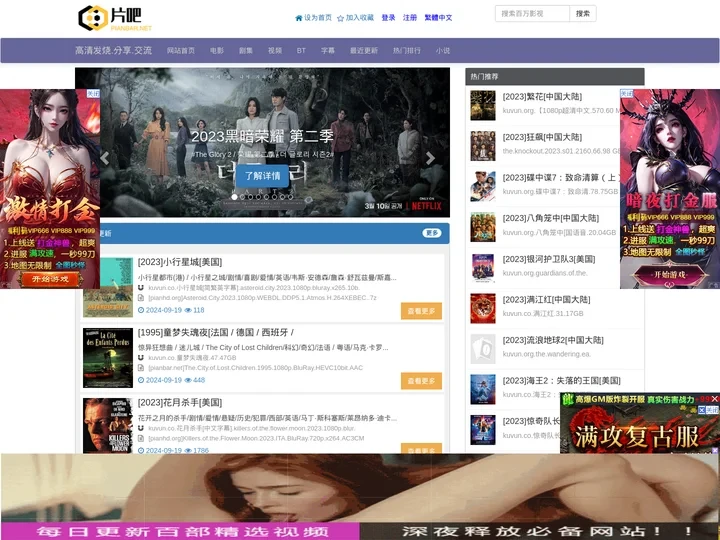720x540 pixels.
Task: Click 查看更多 for 童梦失魂夜
Action: [x=421, y=381]
